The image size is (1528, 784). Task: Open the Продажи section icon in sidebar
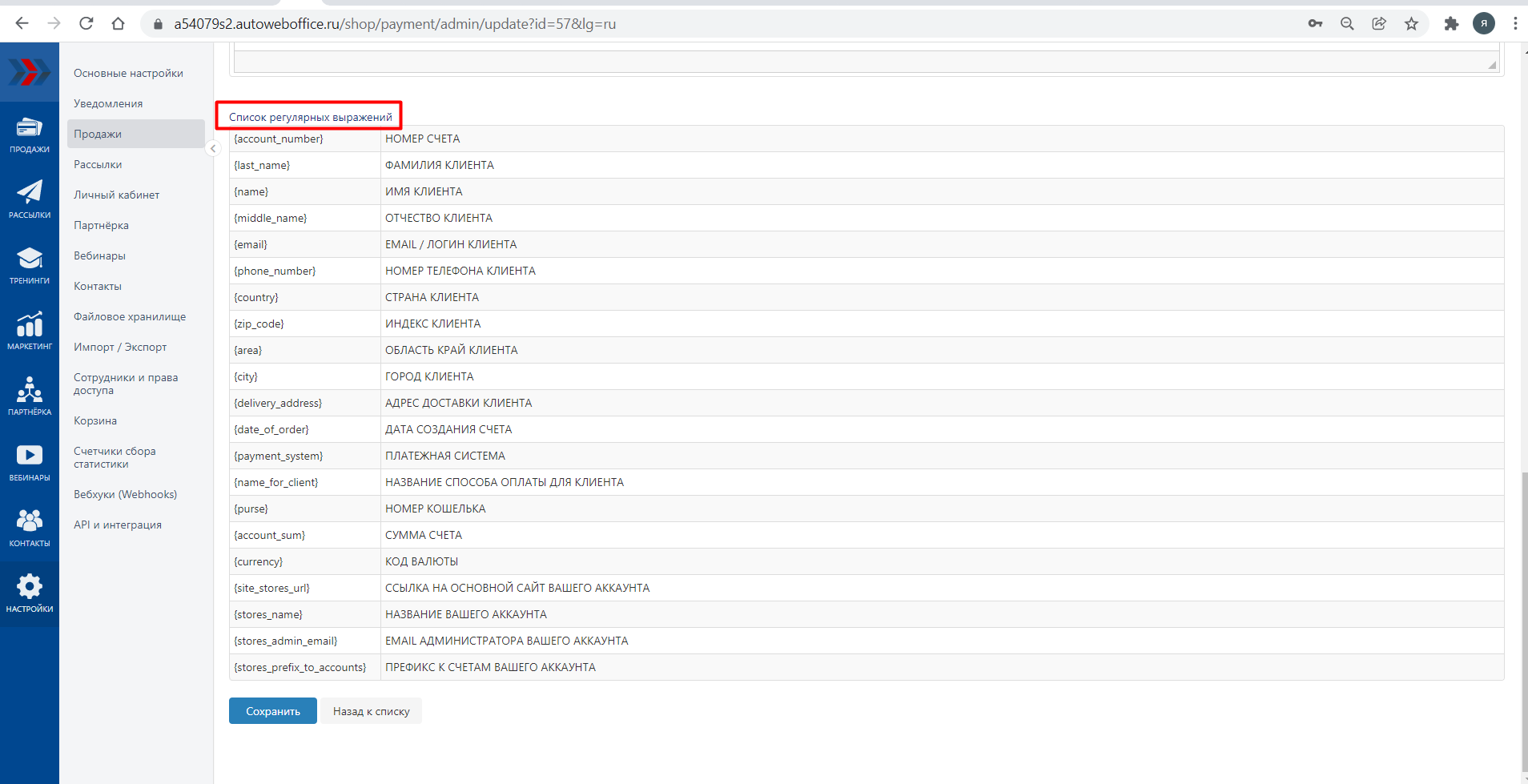point(30,135)
